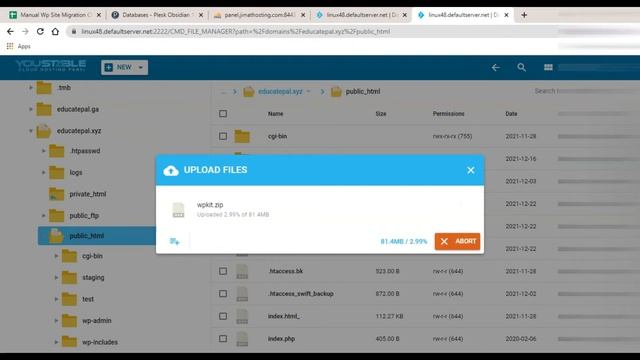
Task: Expand the wp-admin tree folder
Action: [x=56, y=320]
